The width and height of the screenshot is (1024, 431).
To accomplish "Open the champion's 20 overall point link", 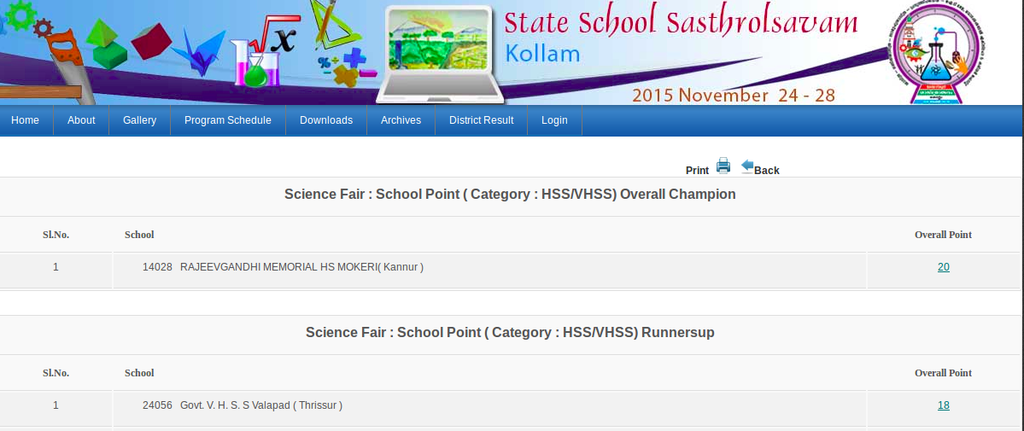I will (943, 267).
